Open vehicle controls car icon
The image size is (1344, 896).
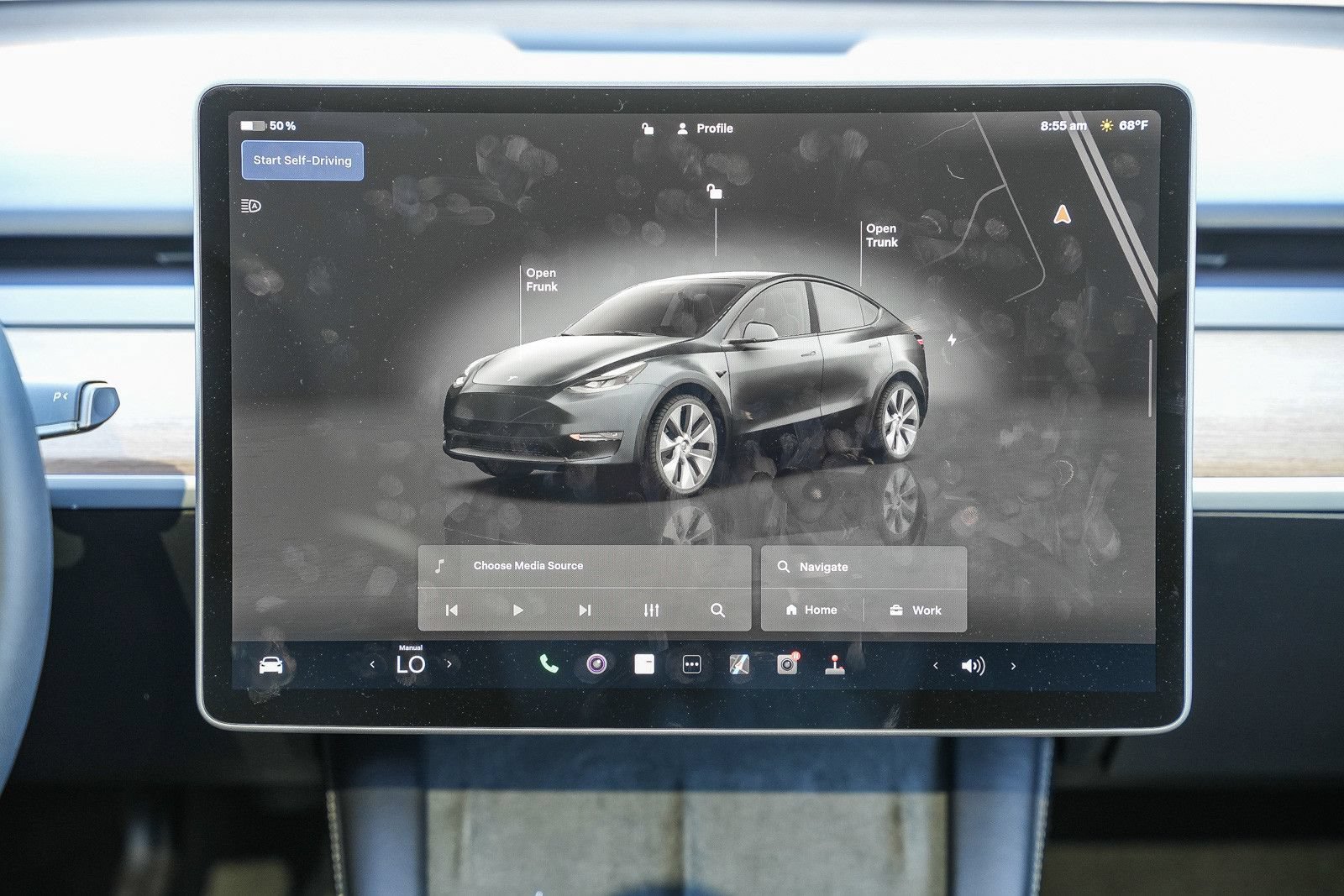(270, 666)
